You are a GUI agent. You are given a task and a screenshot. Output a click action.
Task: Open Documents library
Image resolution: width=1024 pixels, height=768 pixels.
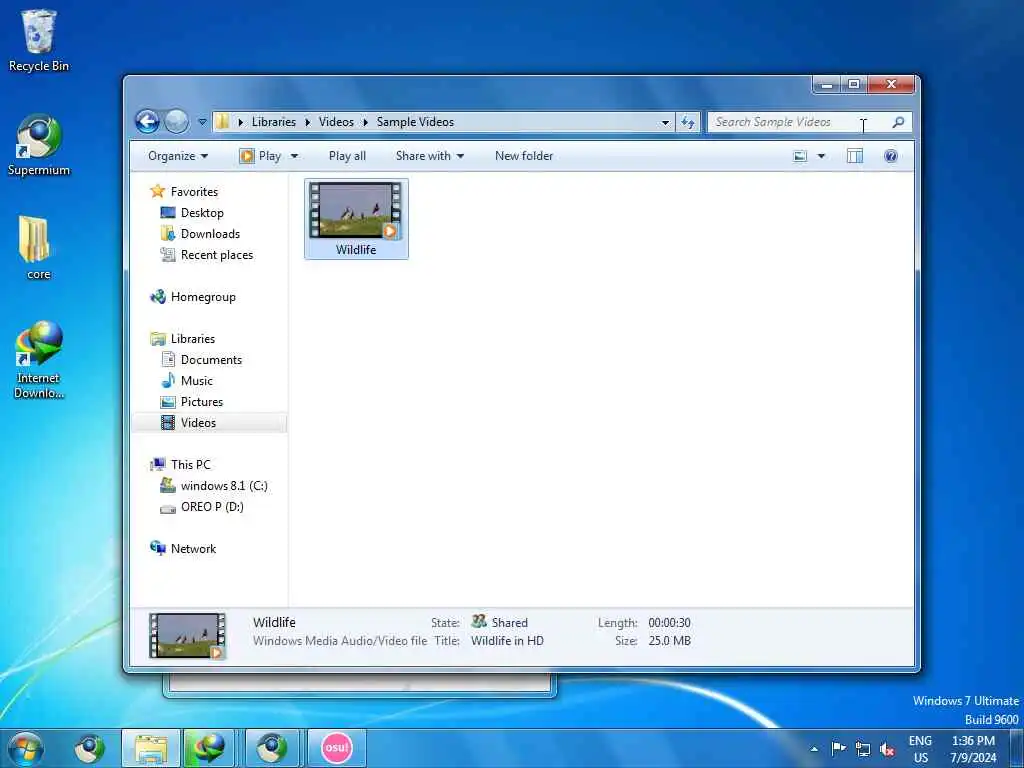pyautogui.click(x=211, y=359)
